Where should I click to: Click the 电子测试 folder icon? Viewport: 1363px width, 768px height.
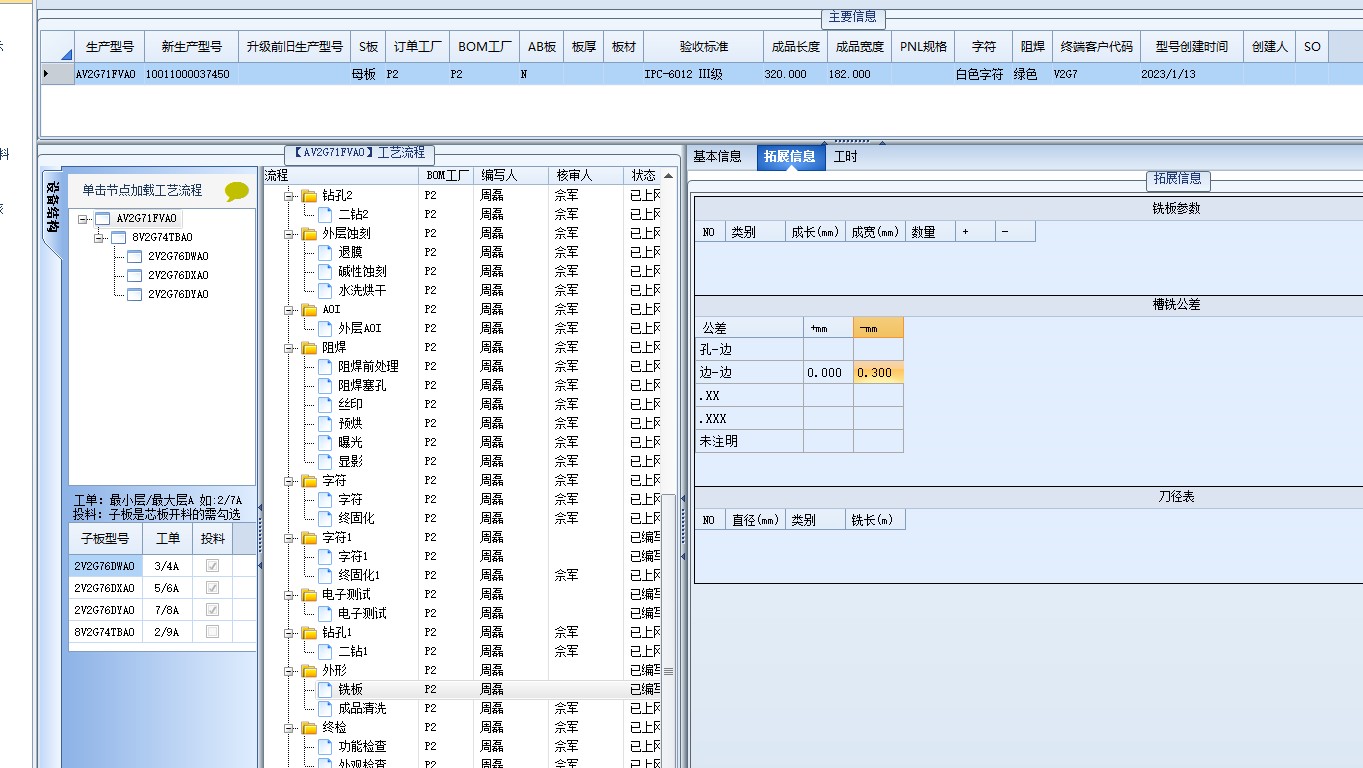(x=309, y=595)
